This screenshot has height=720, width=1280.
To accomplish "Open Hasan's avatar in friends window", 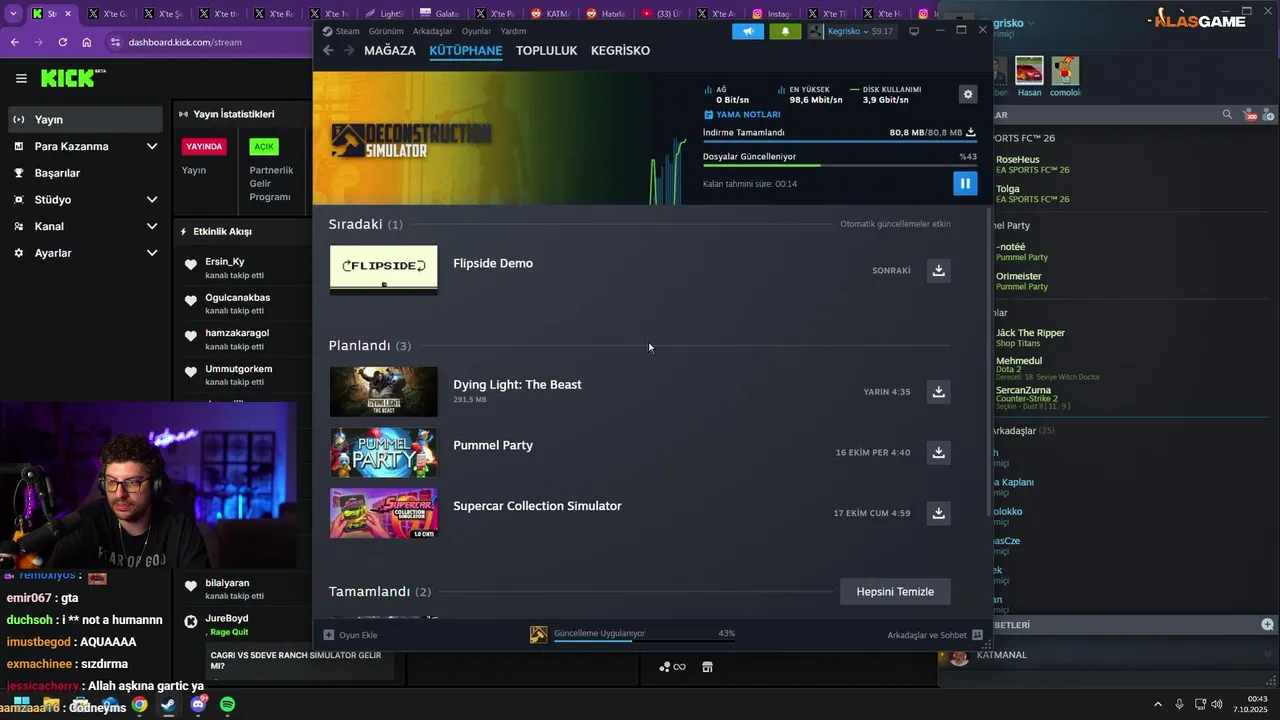I will point(1029,70).
